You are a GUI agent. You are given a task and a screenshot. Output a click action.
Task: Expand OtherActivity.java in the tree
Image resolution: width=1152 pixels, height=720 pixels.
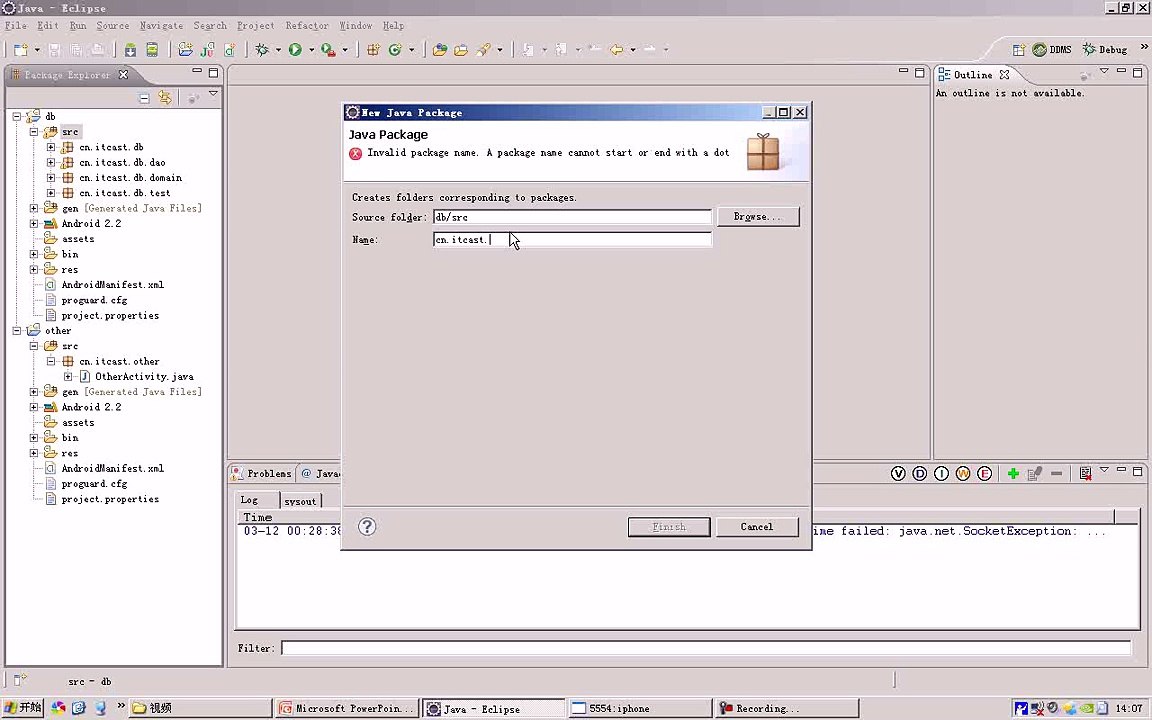pyautogui.click(x=68, y=377)
